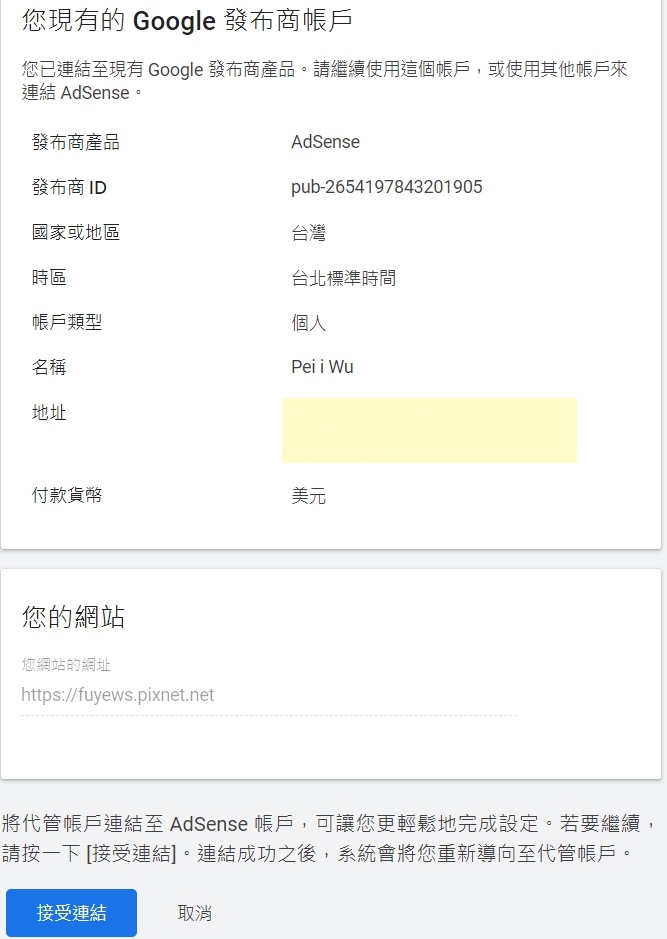Image resolution: width=667 pixels, height=939 pixels.
Task: Click the 發布商 ID label
Action: click(x=69, y=187)
